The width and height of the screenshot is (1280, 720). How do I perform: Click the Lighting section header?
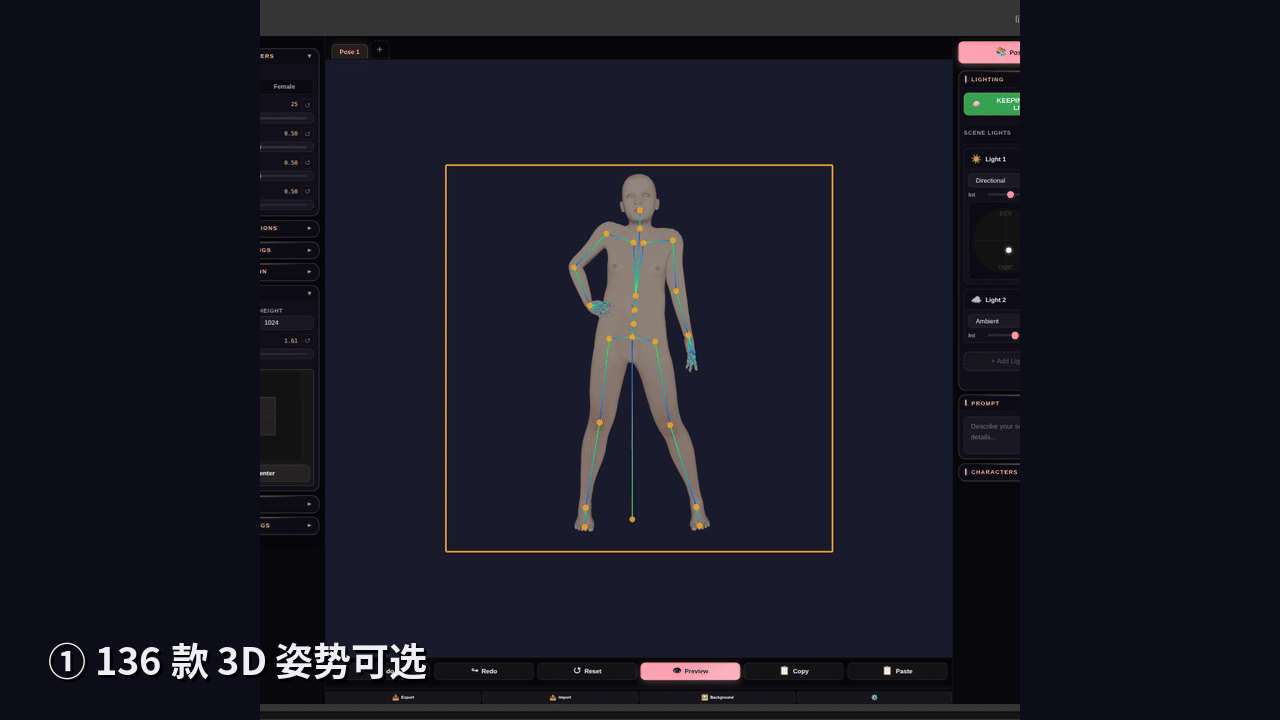point(990,79)
